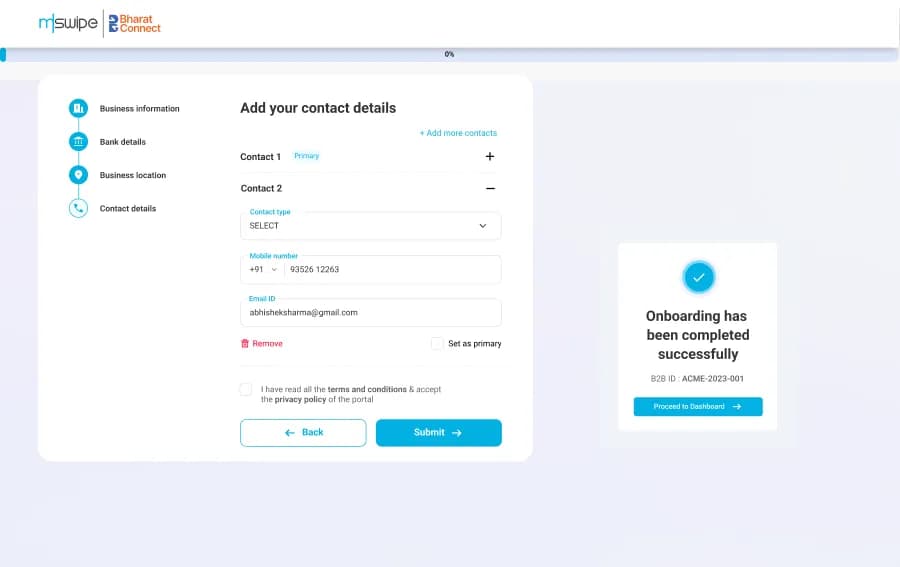
Task: Click the Bharat Connect logo
Action: coord(135,24)
